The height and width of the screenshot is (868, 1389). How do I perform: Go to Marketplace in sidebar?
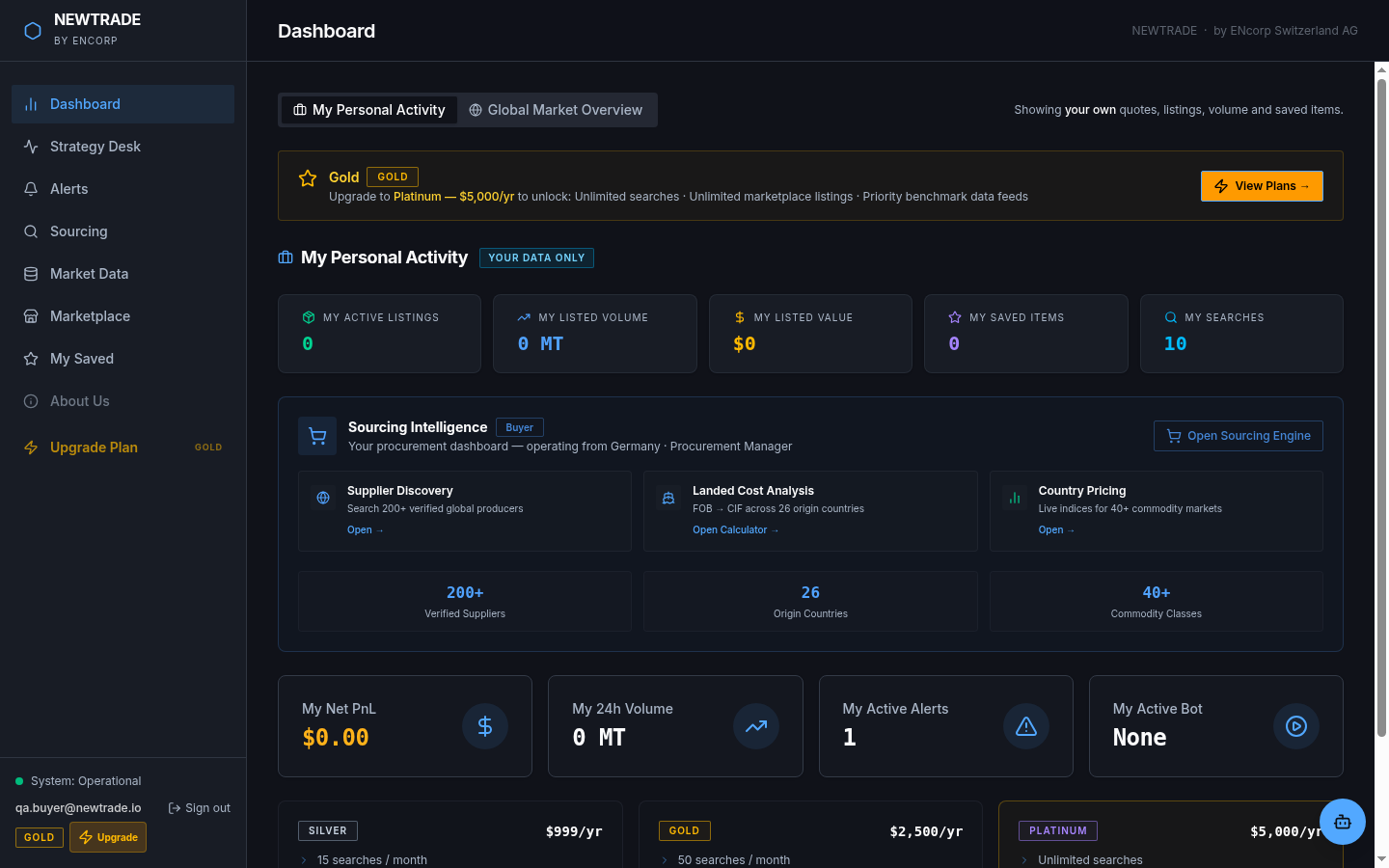[123, 316]
